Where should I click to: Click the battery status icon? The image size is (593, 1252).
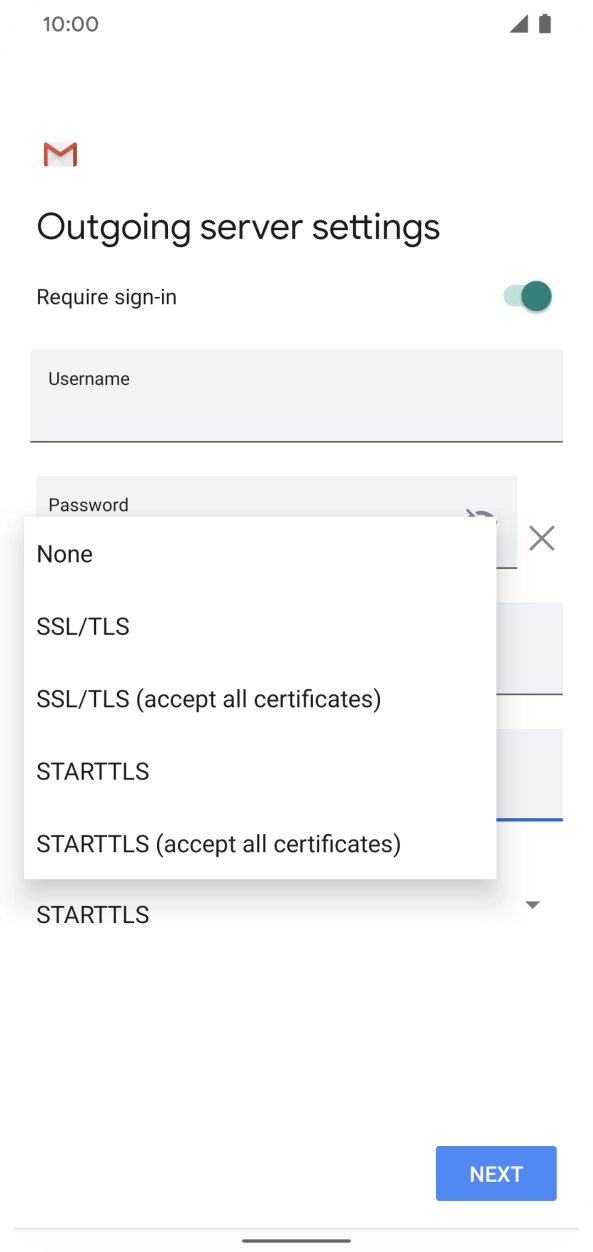point(544,22)
